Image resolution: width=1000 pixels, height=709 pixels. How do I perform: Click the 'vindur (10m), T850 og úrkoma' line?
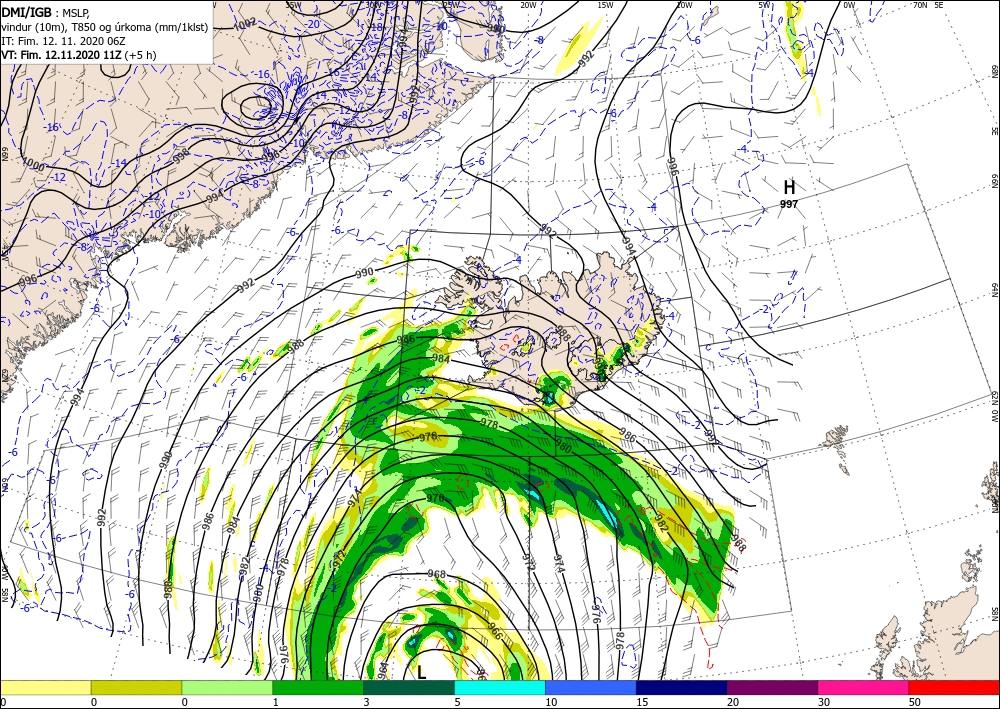(x=105, y=27)
